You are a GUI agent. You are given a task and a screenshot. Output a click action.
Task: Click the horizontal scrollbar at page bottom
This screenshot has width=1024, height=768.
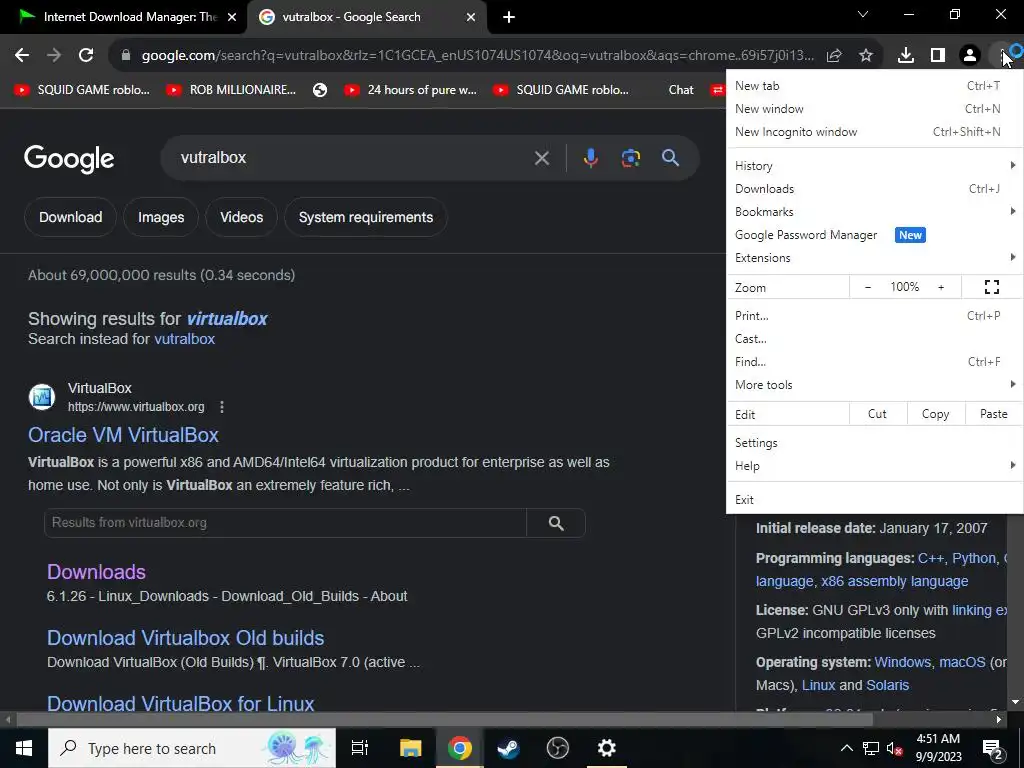(x=444, y=720)
